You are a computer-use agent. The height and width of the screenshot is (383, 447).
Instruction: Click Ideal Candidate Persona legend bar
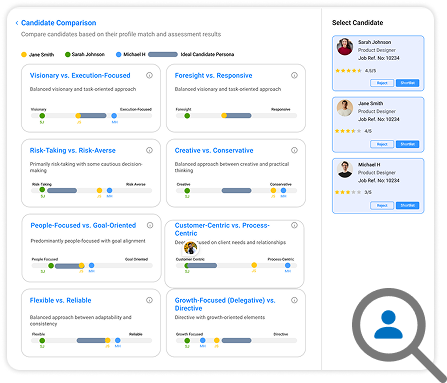163,54
